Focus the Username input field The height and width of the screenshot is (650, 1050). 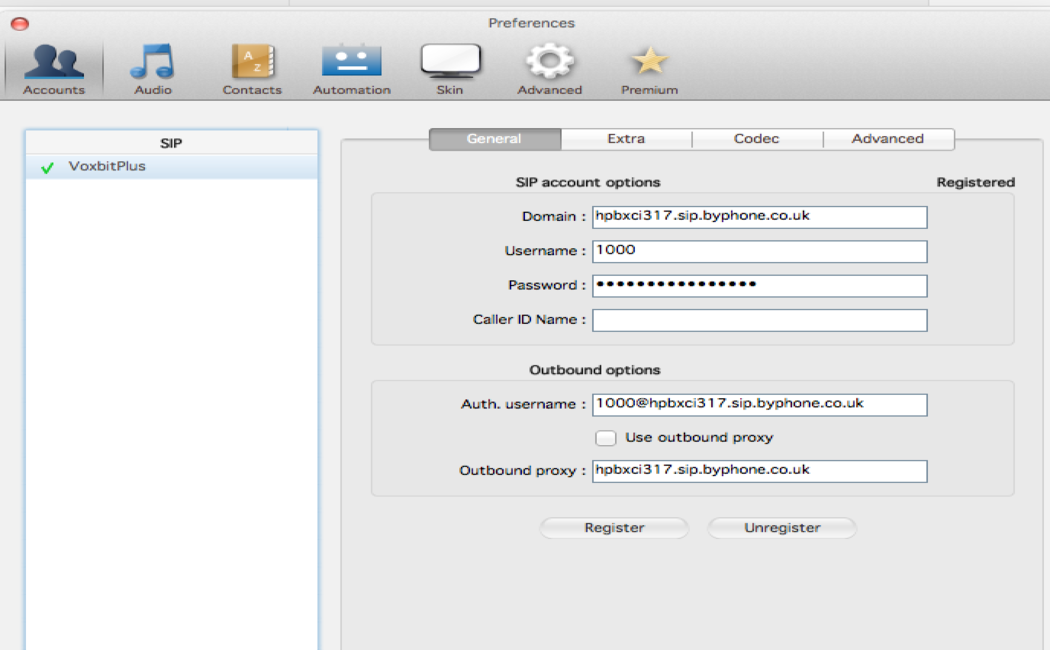759,251
